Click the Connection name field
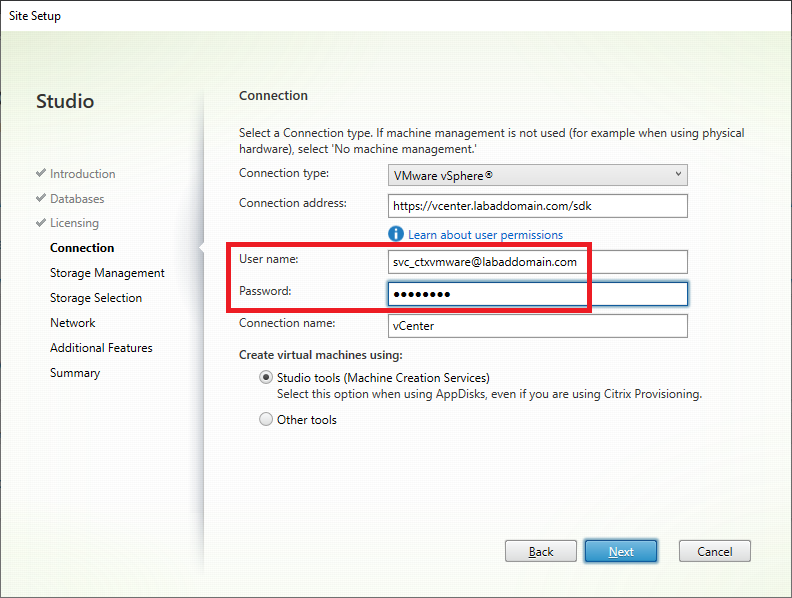The height and width of the screenshot is (598, 792). point(537,326)
